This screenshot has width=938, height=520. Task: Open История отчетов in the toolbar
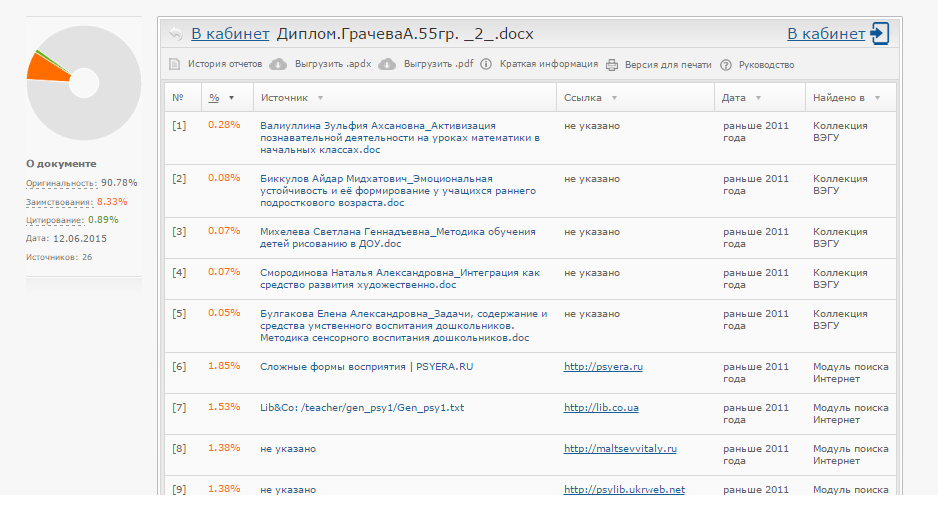pos(225,65)
